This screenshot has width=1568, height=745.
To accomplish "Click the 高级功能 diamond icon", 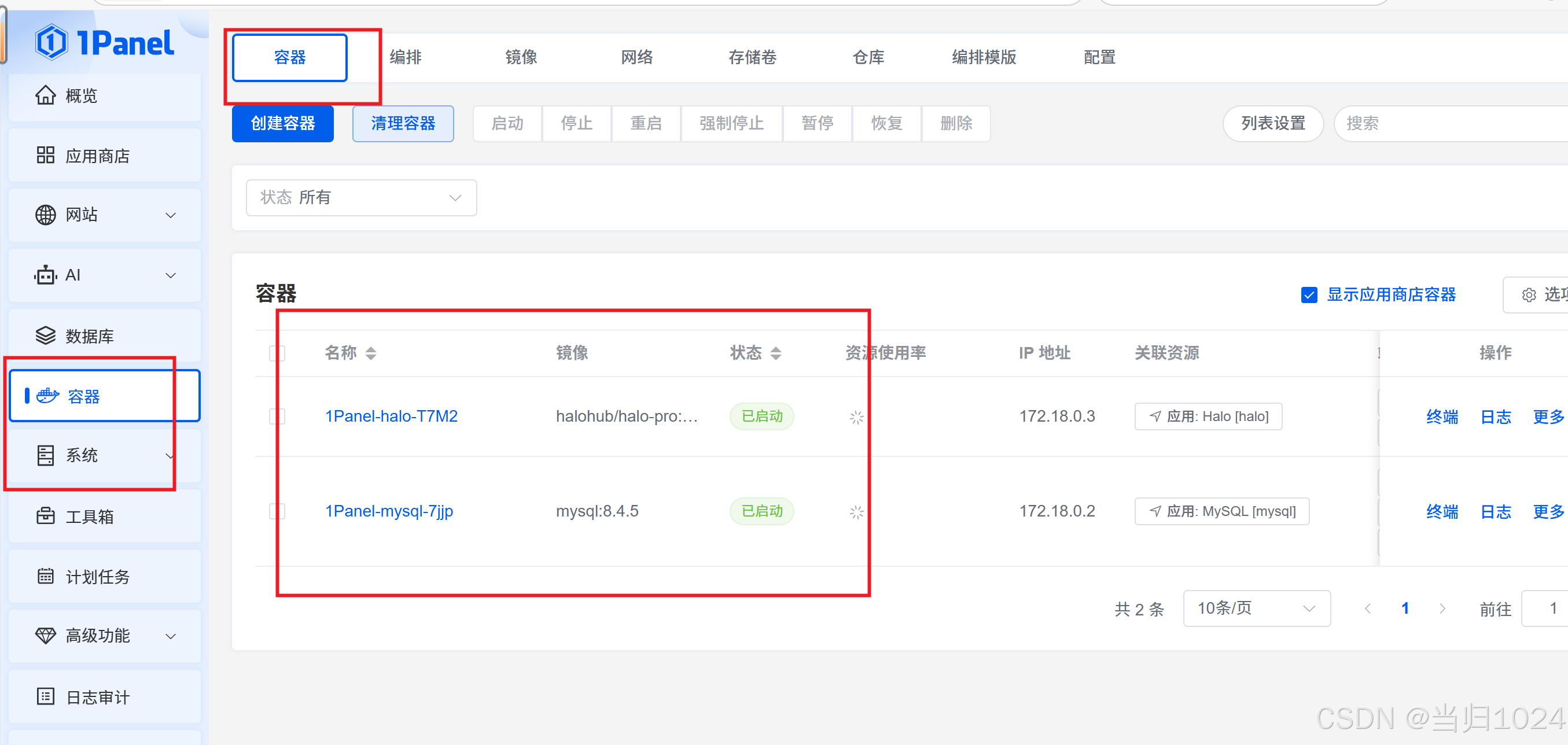I will click(x=46, y=636).
